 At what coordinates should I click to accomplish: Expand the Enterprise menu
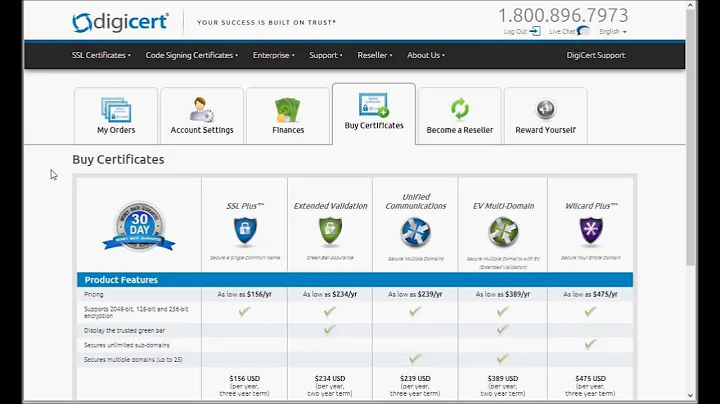click(x=274, y=55)
